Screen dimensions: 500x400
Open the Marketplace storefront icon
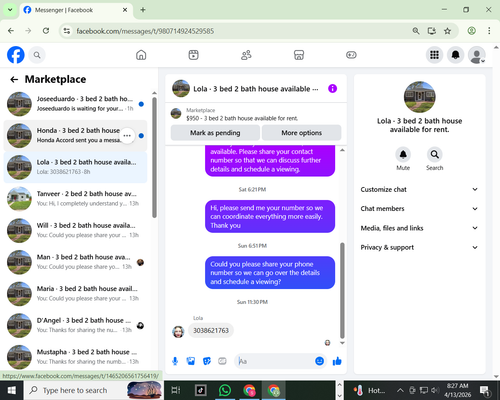tap(299, 55)
